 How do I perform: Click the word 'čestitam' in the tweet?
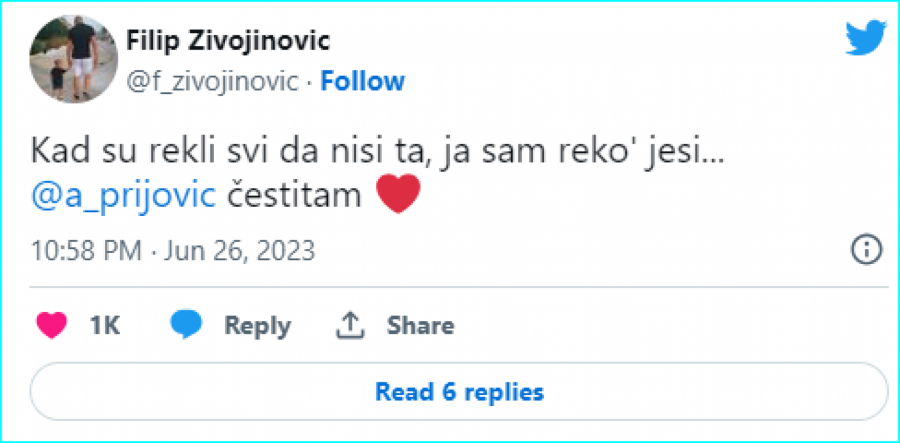coord(292,195)
